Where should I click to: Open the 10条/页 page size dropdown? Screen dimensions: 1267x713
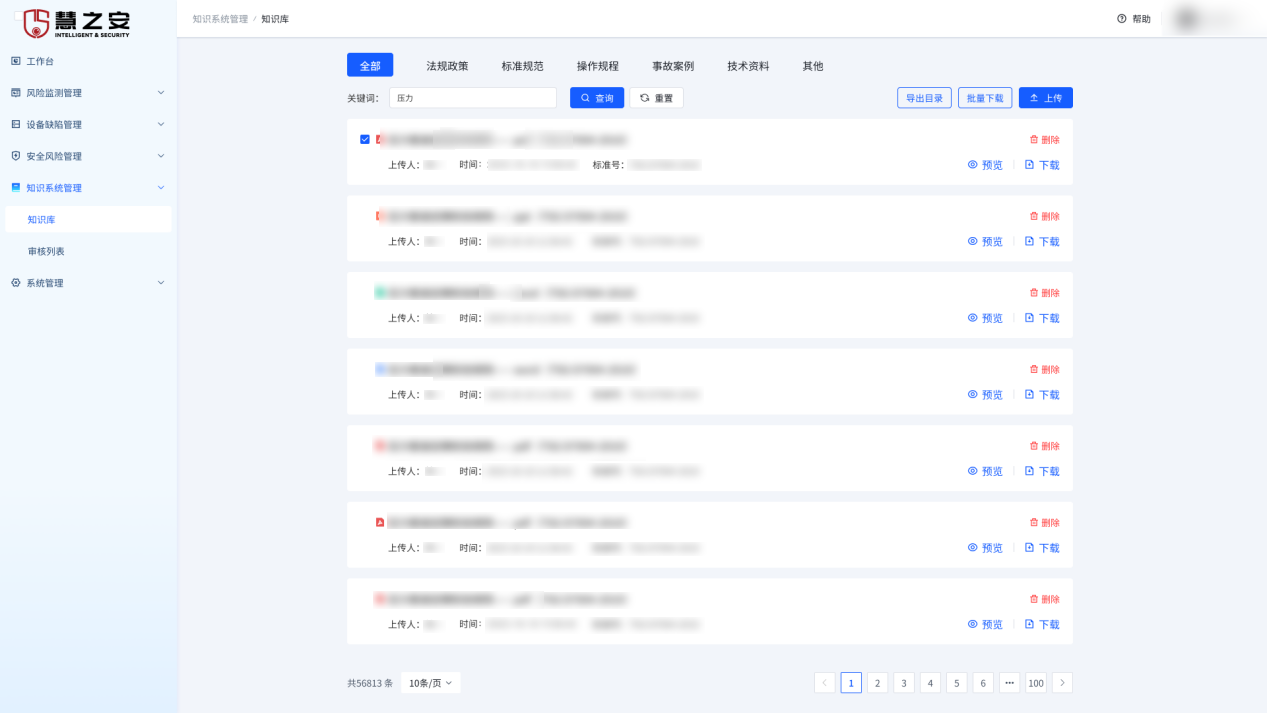pos(430,683)
